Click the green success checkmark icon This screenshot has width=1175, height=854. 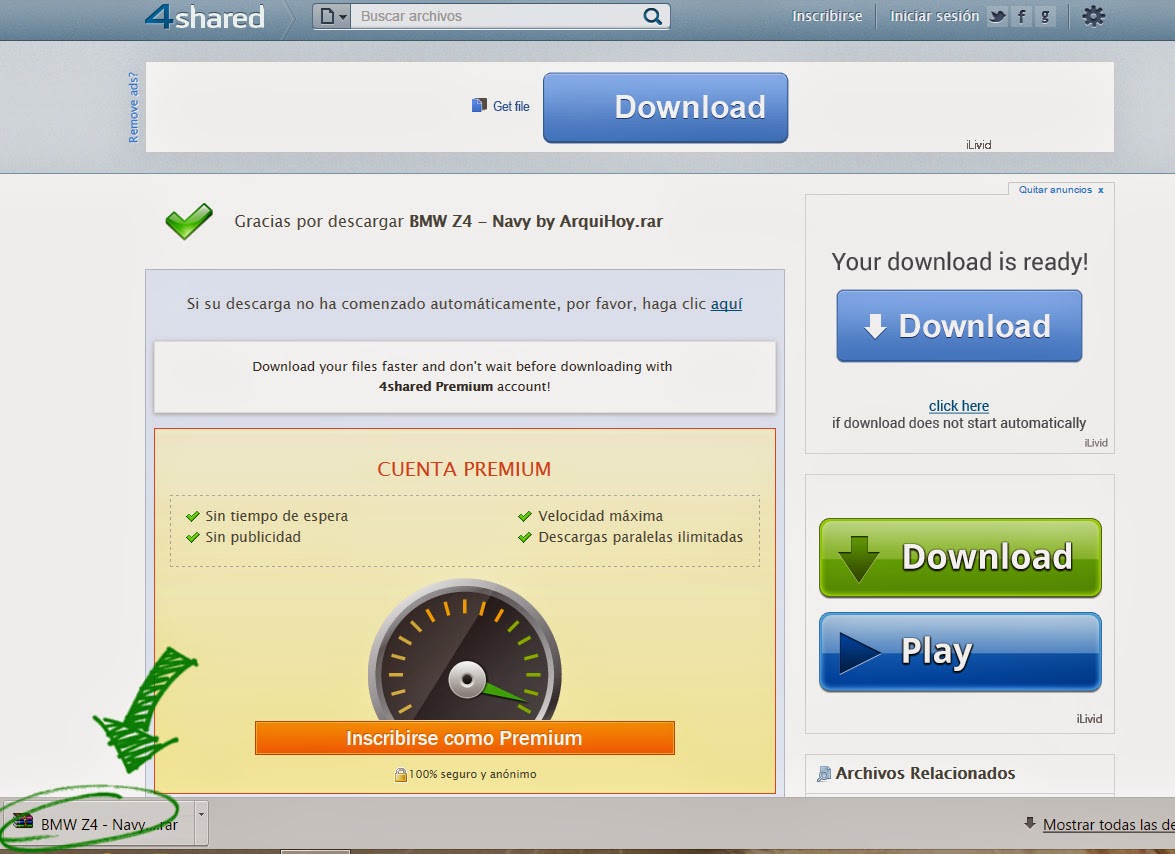189,220
